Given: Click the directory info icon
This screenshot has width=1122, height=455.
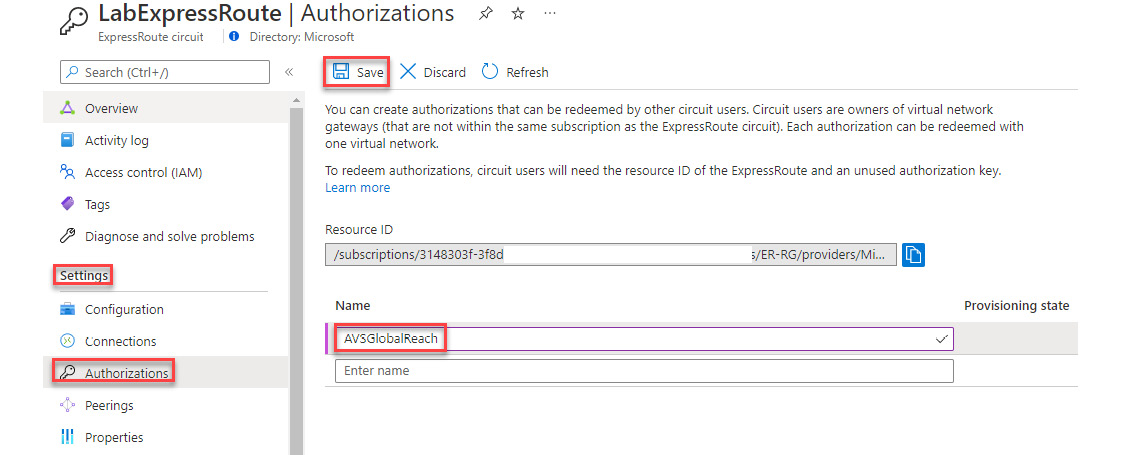Looking at the screenshot, I should point(234,36).
